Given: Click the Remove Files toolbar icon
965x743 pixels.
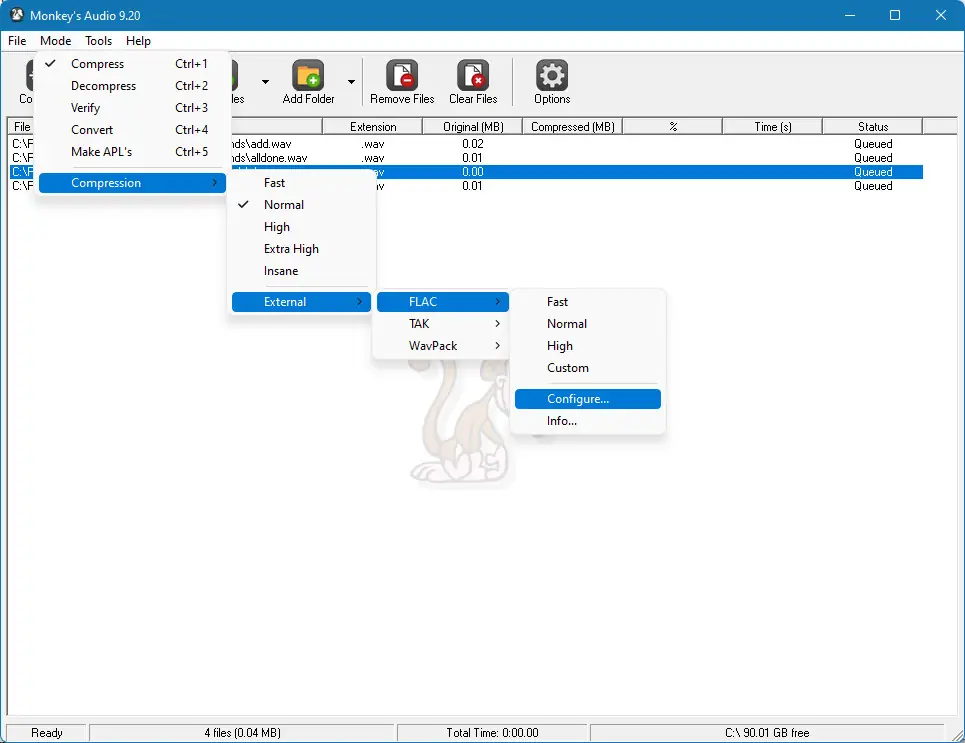Looking at the screenshot, I should click(402, 75).
